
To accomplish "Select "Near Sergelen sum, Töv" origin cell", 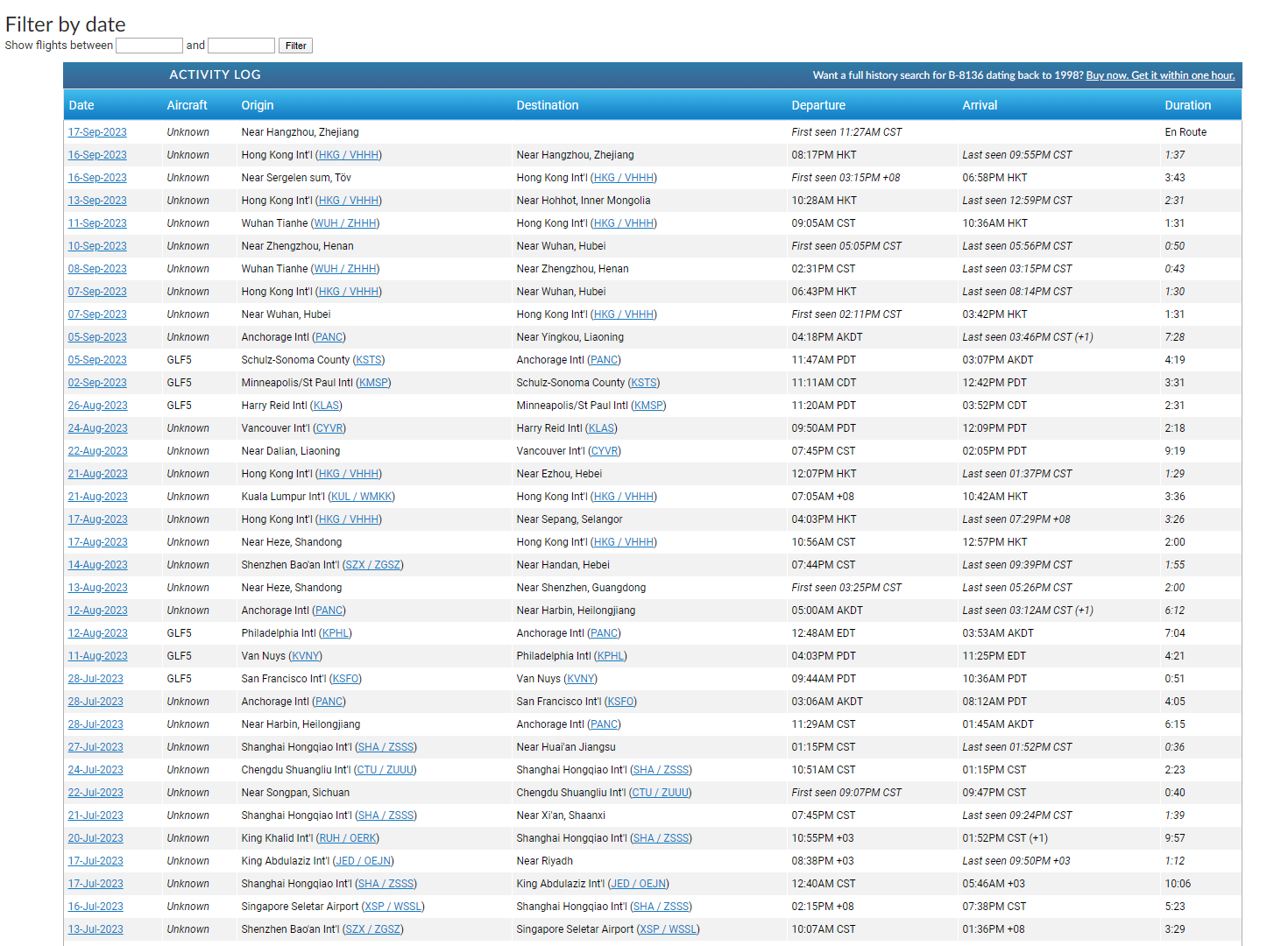I will (x=296, y=178).
